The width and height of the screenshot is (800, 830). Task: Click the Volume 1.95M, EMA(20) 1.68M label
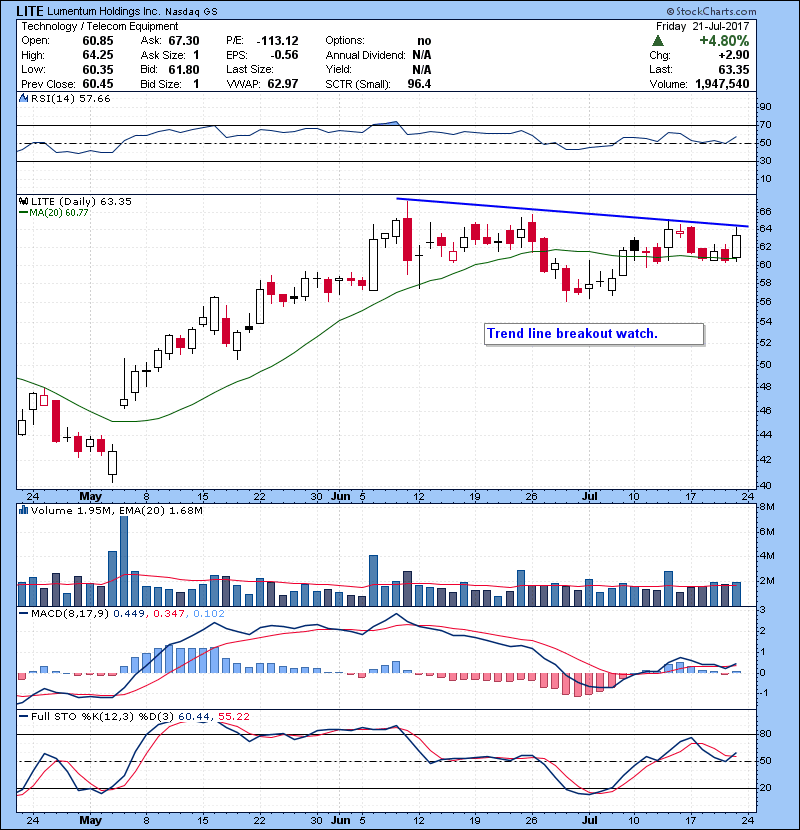tap(116, 510)
